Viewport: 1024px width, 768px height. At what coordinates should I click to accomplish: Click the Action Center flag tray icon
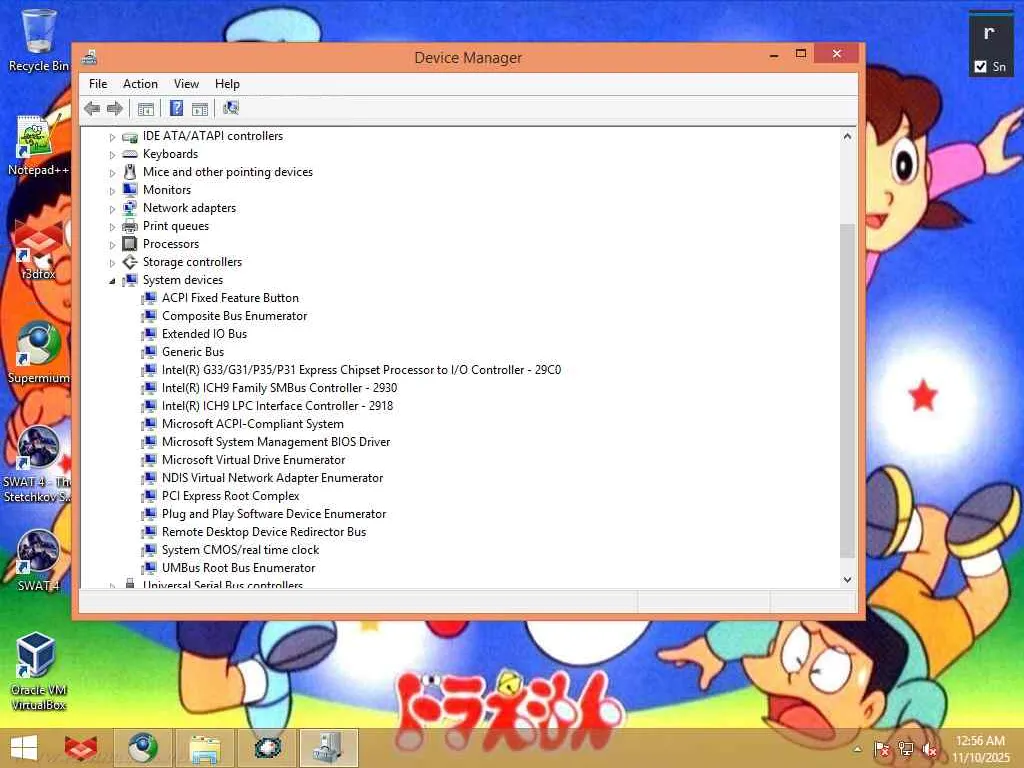(x=882, y=749)
